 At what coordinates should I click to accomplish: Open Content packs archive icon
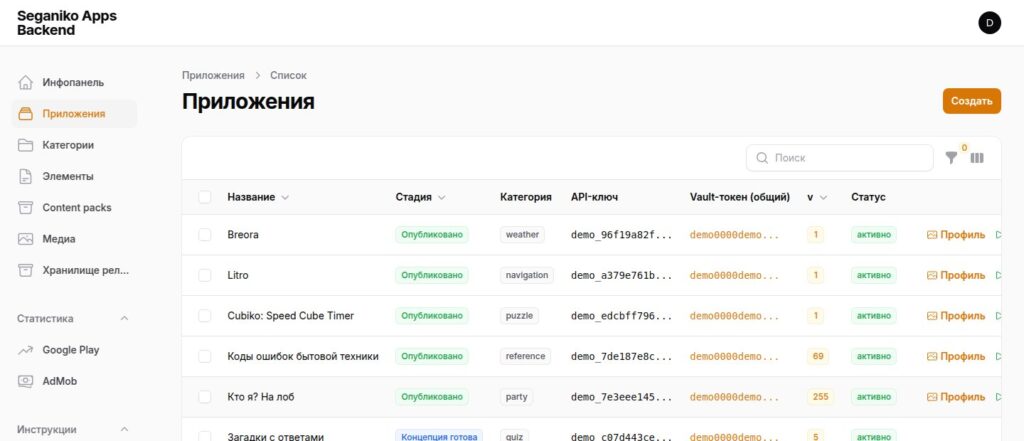coord(25,208)
